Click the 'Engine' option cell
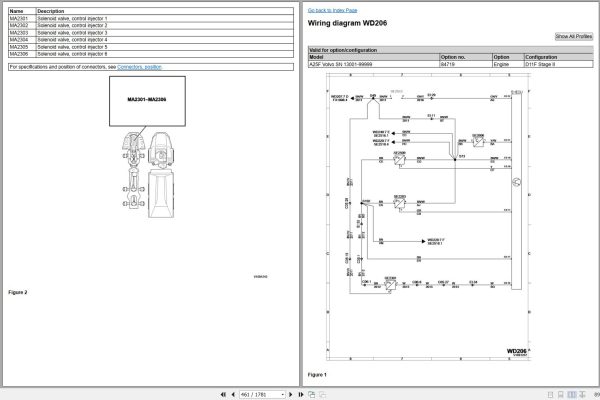Viewport: 600px width, 400px height. click(x=508, y=64)
